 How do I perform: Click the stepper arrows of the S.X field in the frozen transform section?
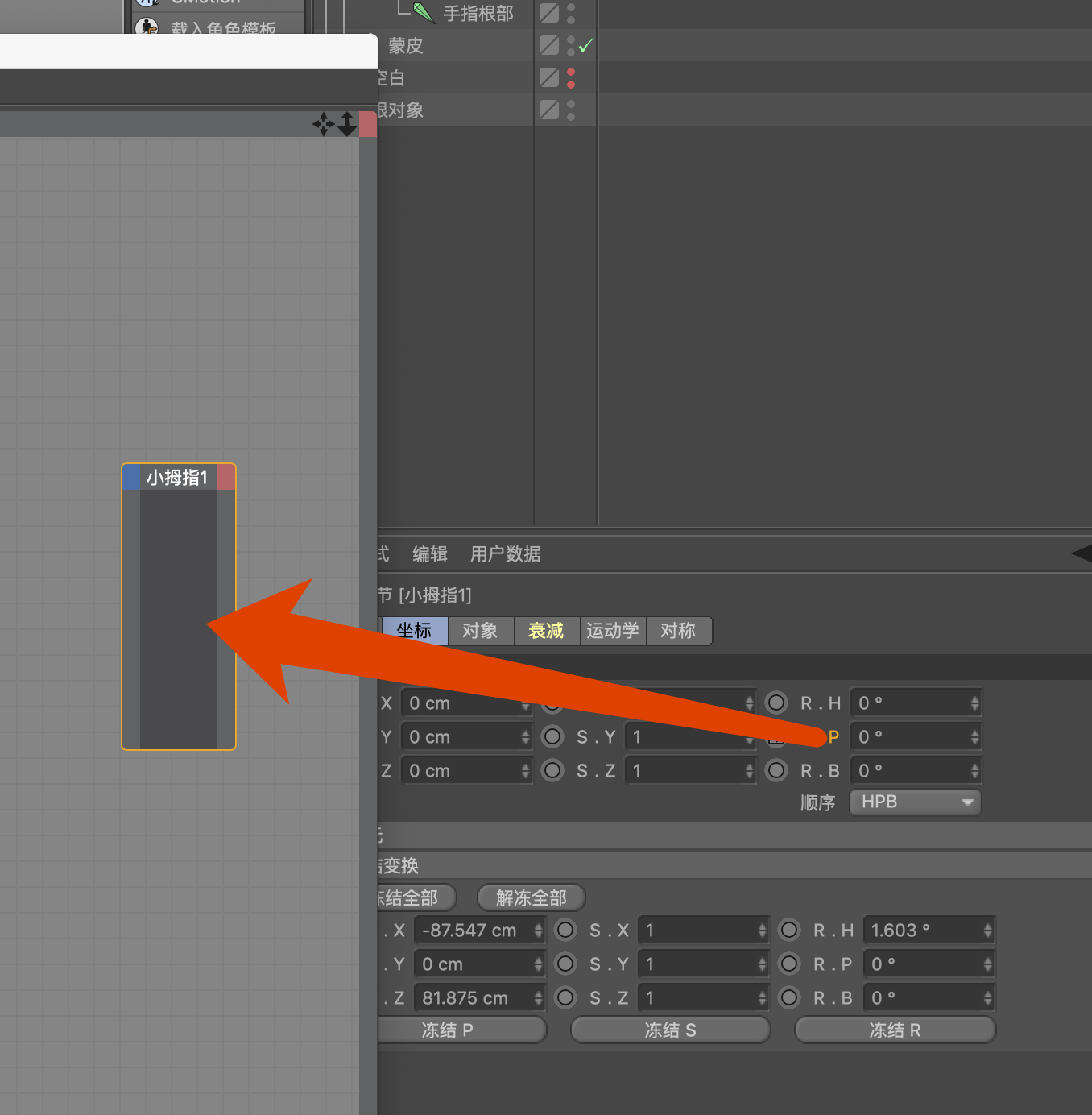(x=762, y=931)
